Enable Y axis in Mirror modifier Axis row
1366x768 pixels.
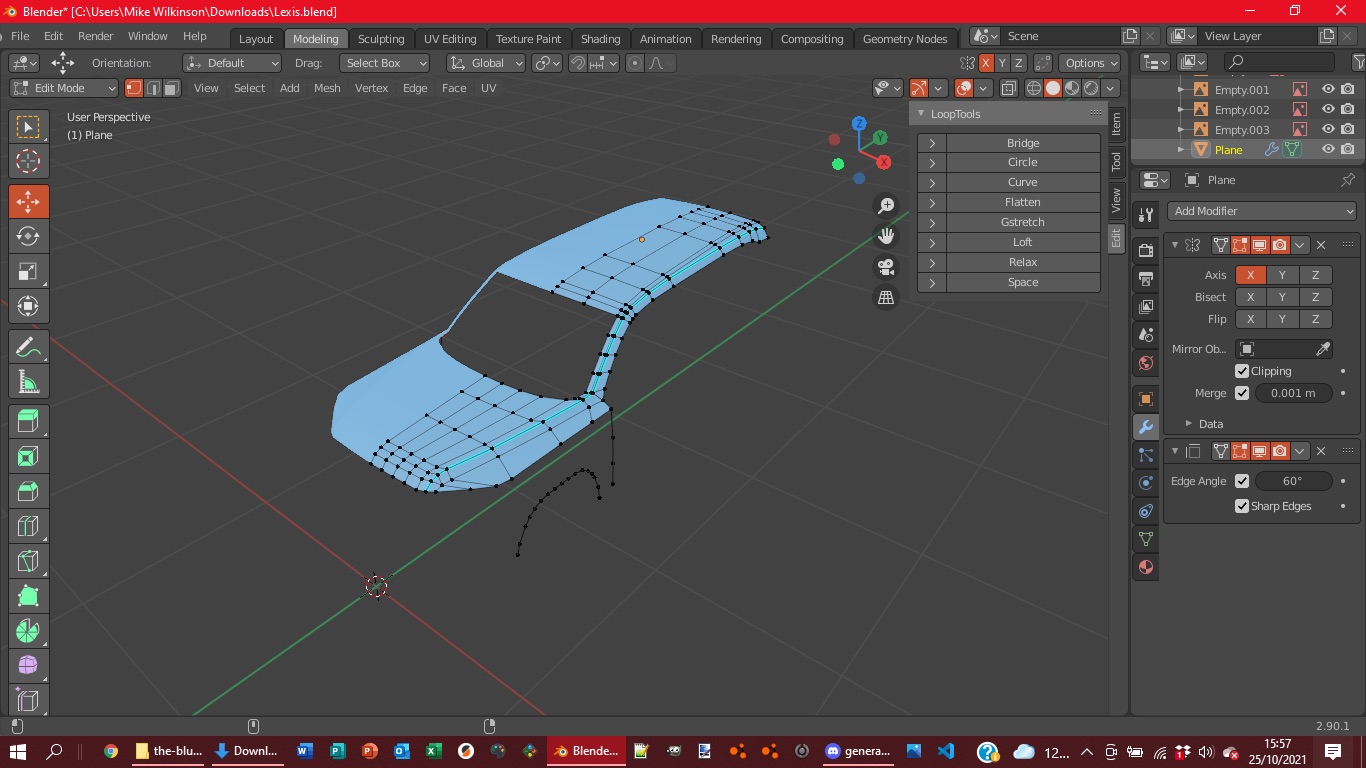click(1281, 275)
